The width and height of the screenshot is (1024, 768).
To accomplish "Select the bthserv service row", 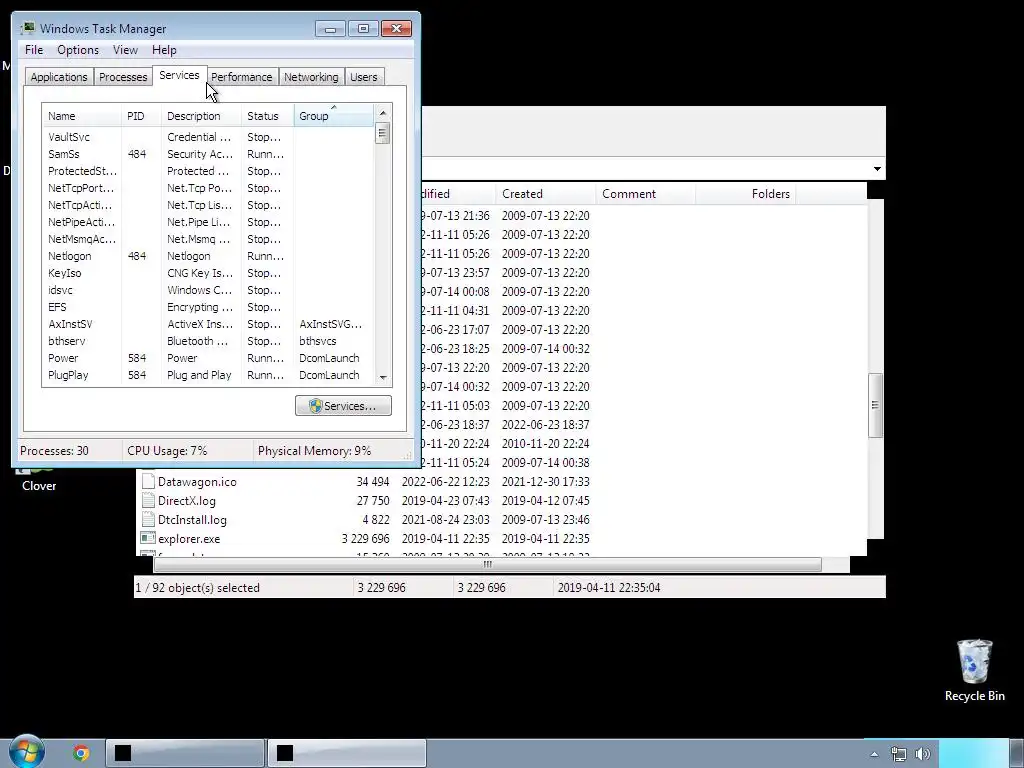I will pos(208,341).
